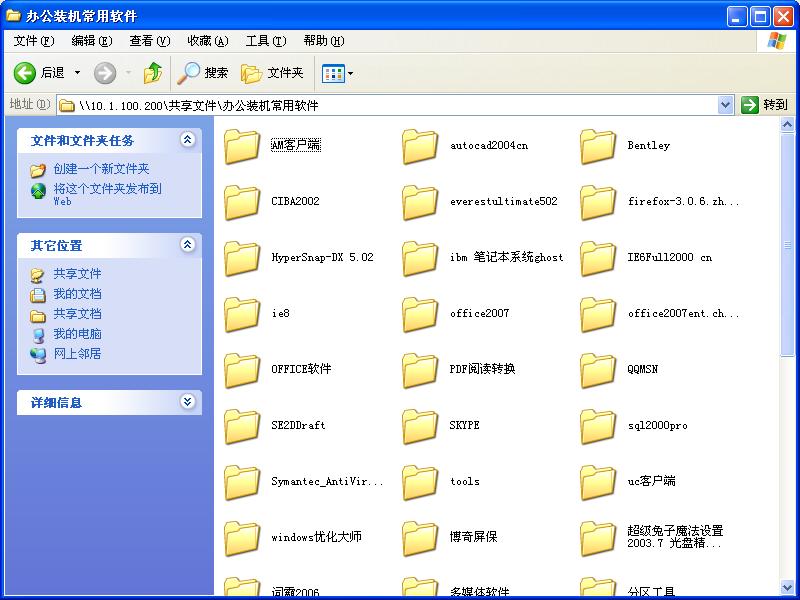The height and width of the screenshot is (600, 800).
Task: Collapse the 文件和文件夹任务 panel
Action: tap(188, 139)
